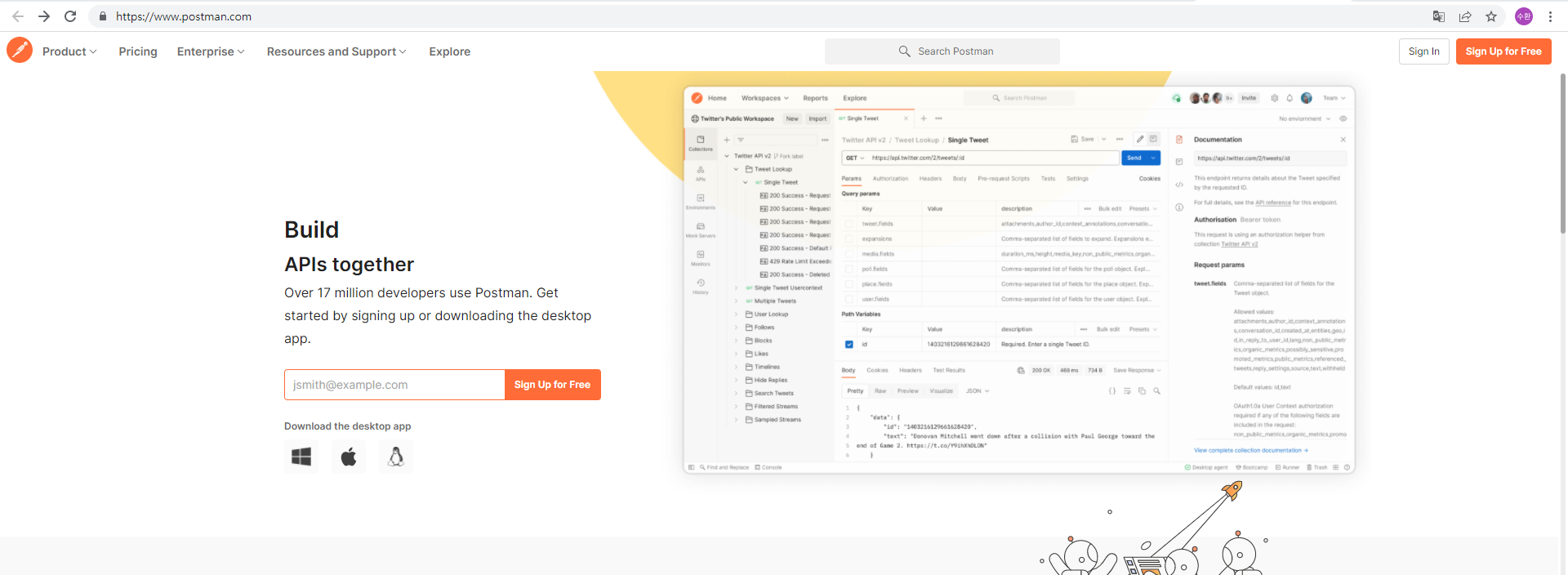Open the Chrome three-dot menu
Screen dimensions: 1568x575
pyautogui.click(x=1550, y=16)
